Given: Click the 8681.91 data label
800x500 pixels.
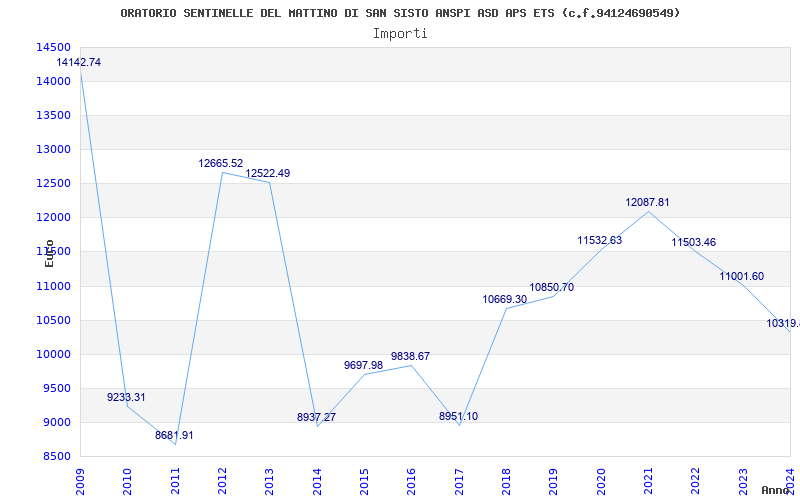Looking at the screenshot, I should coord(174,435).
